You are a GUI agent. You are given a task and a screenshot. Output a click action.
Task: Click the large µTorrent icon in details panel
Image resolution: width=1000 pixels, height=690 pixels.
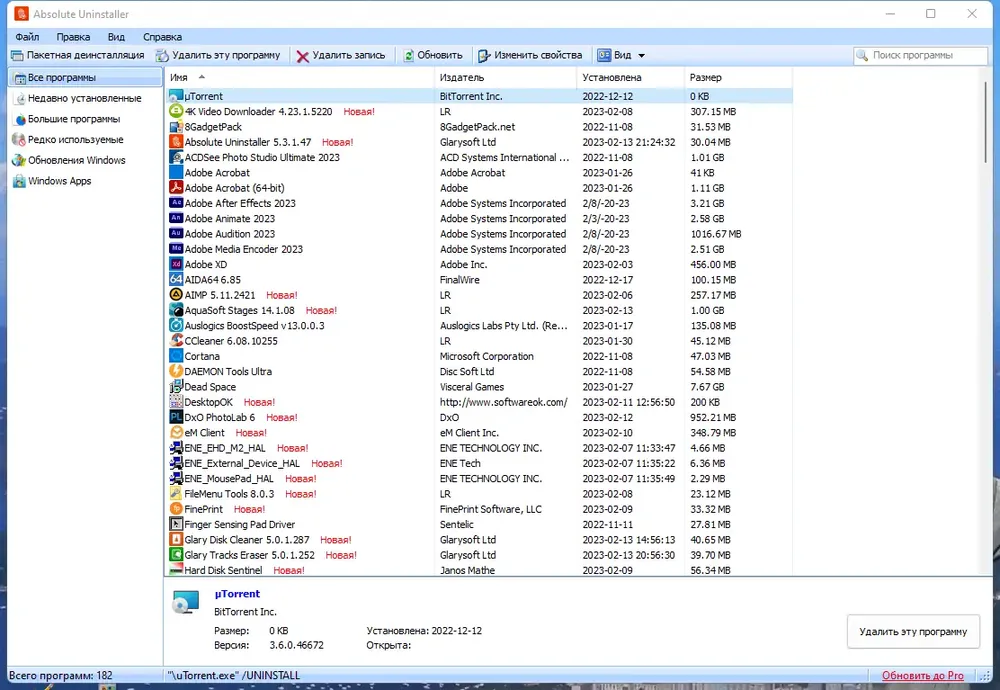click(186, 602)
